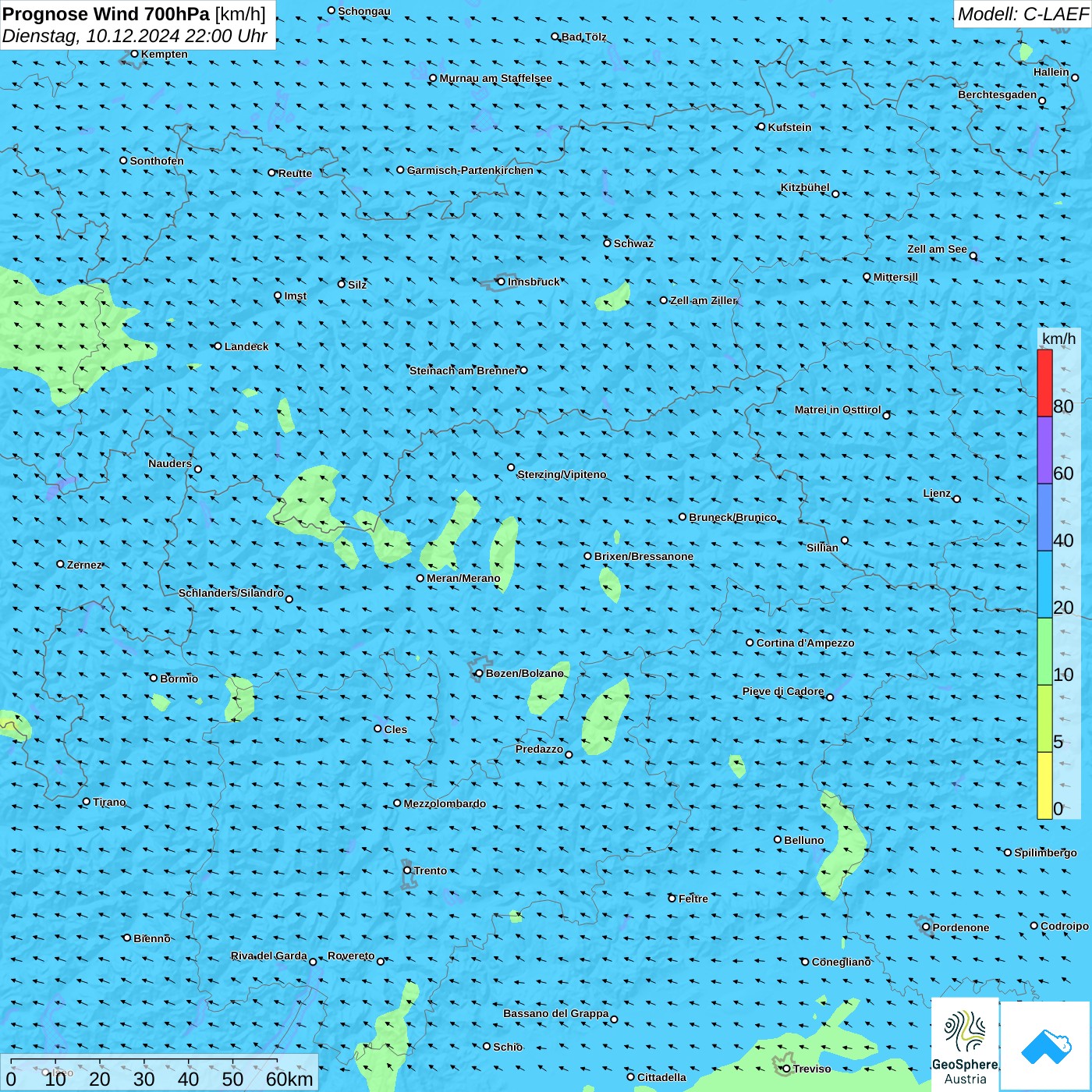Click the Brixen/Bressanone label
Image resolution: width=1092 pixels, height=1092 pixels.
[643, 556]
